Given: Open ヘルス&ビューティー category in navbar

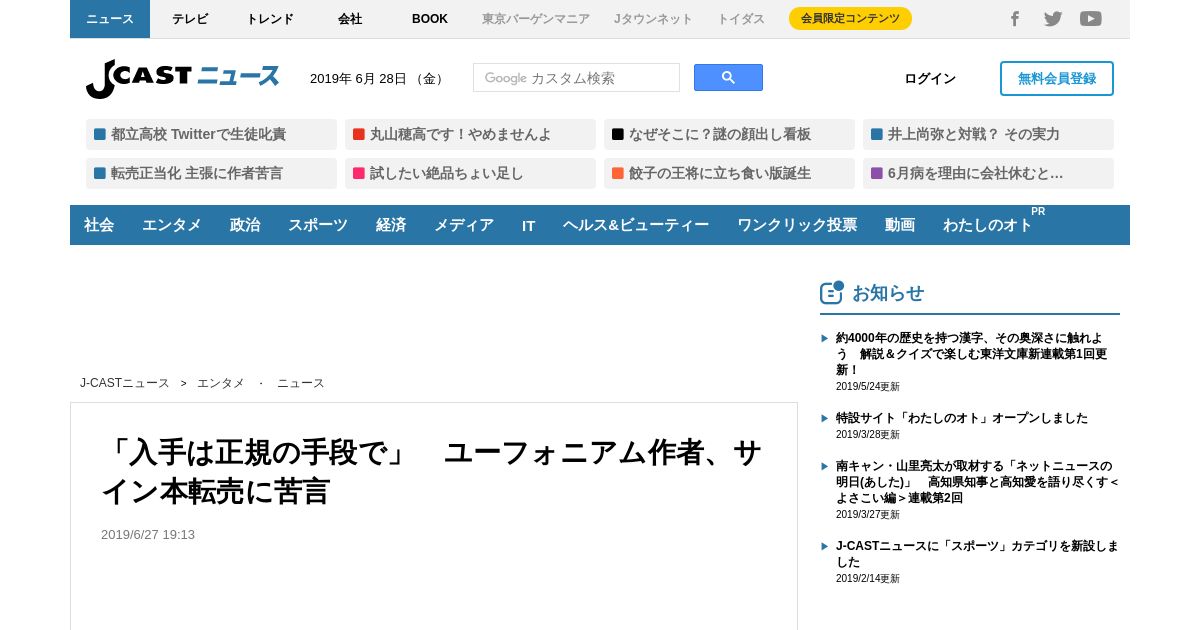Looking at the screenshot, I should (636, 225).
